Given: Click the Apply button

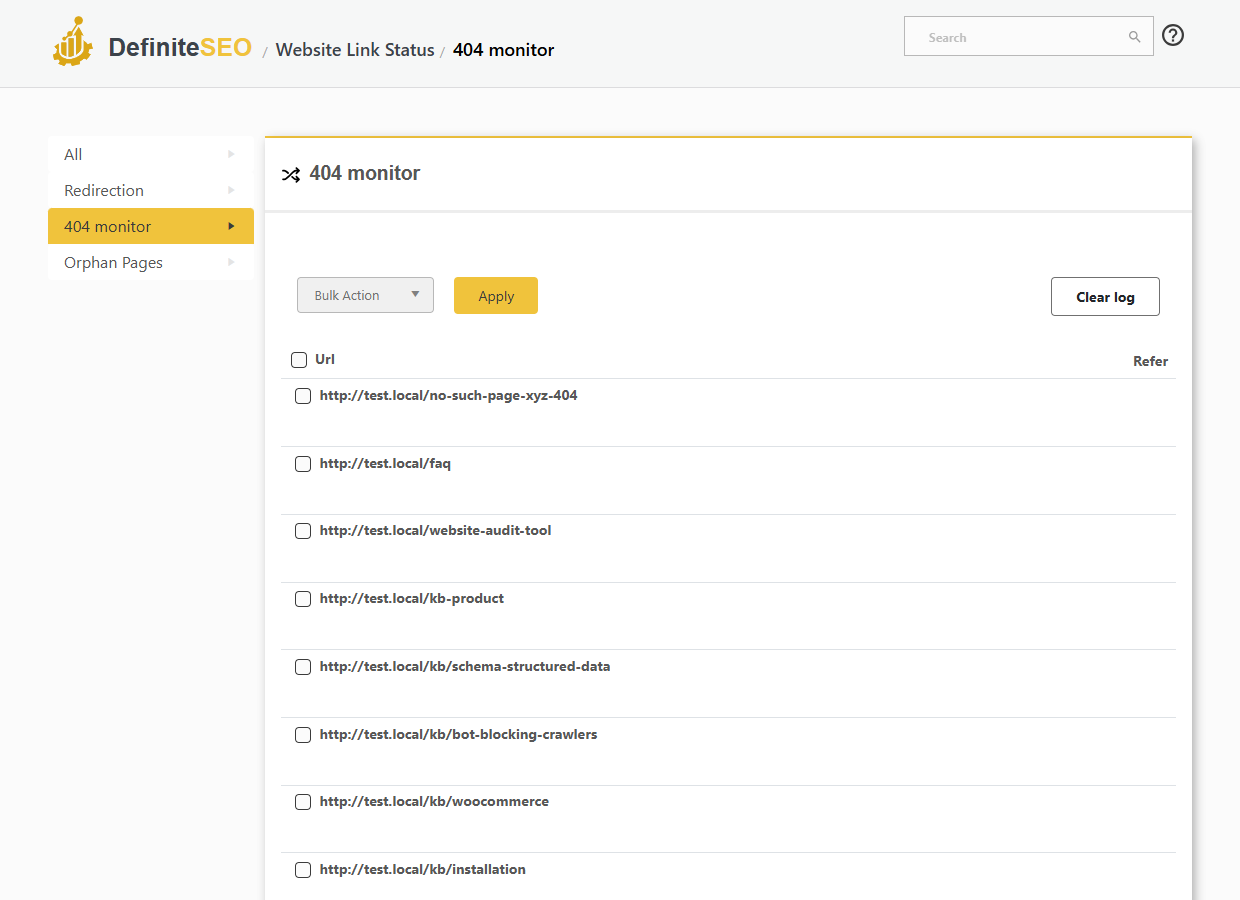Looking at the screenshot, I should 496,295.
